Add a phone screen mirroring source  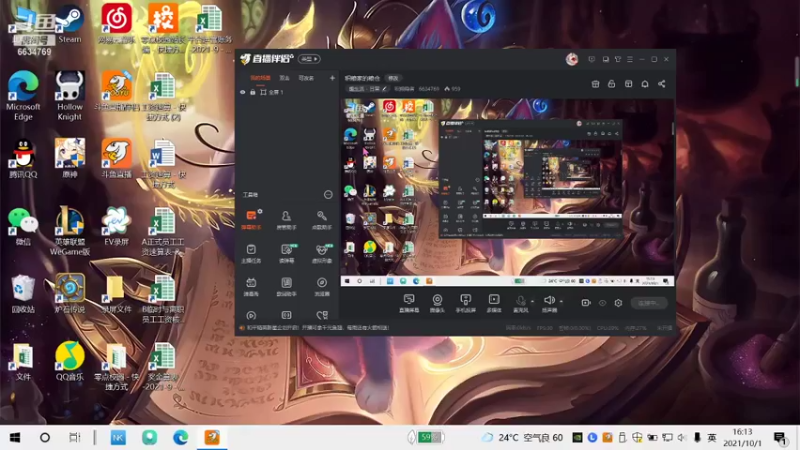465,303
